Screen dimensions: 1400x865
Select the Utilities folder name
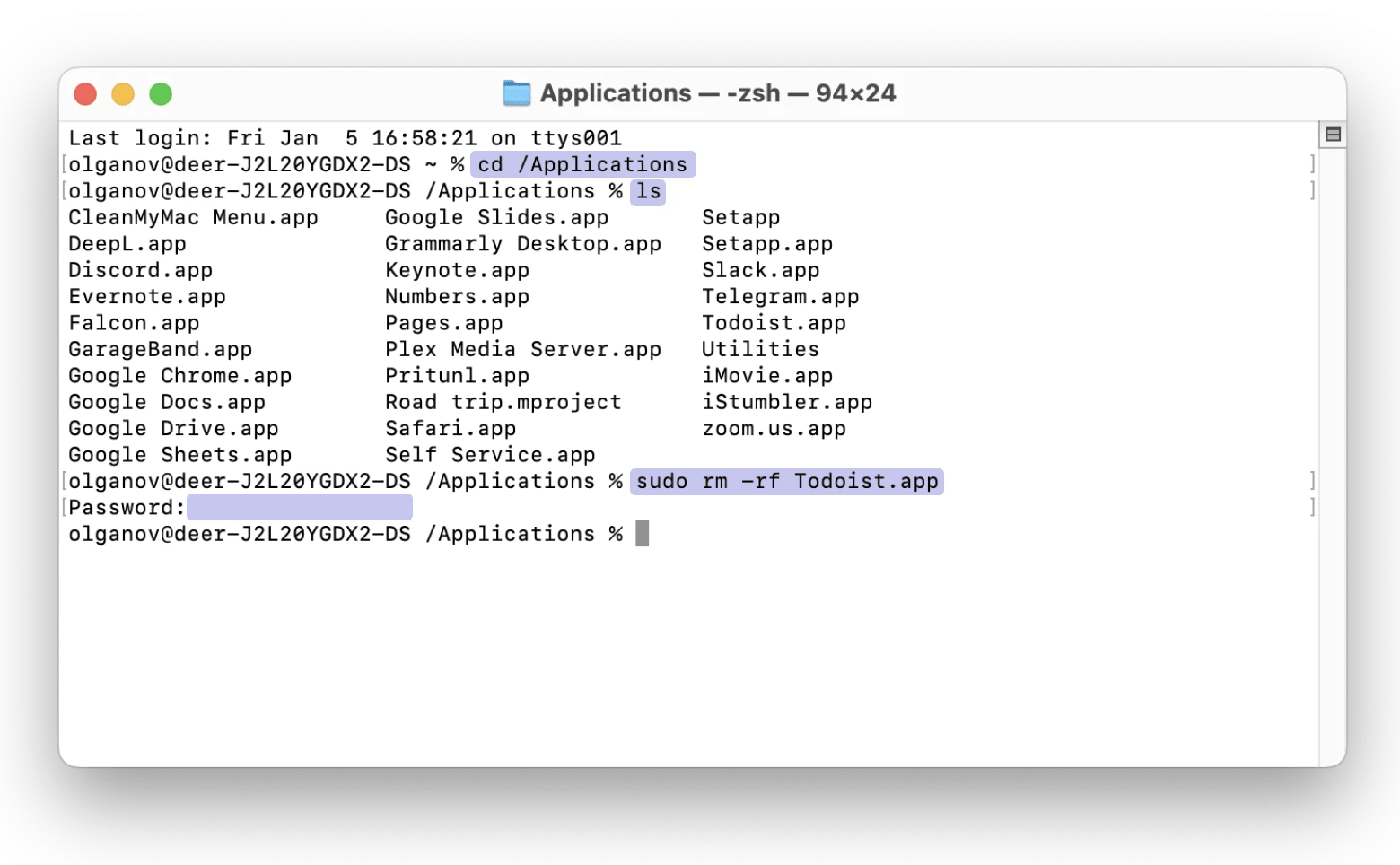tap(759, 349)
